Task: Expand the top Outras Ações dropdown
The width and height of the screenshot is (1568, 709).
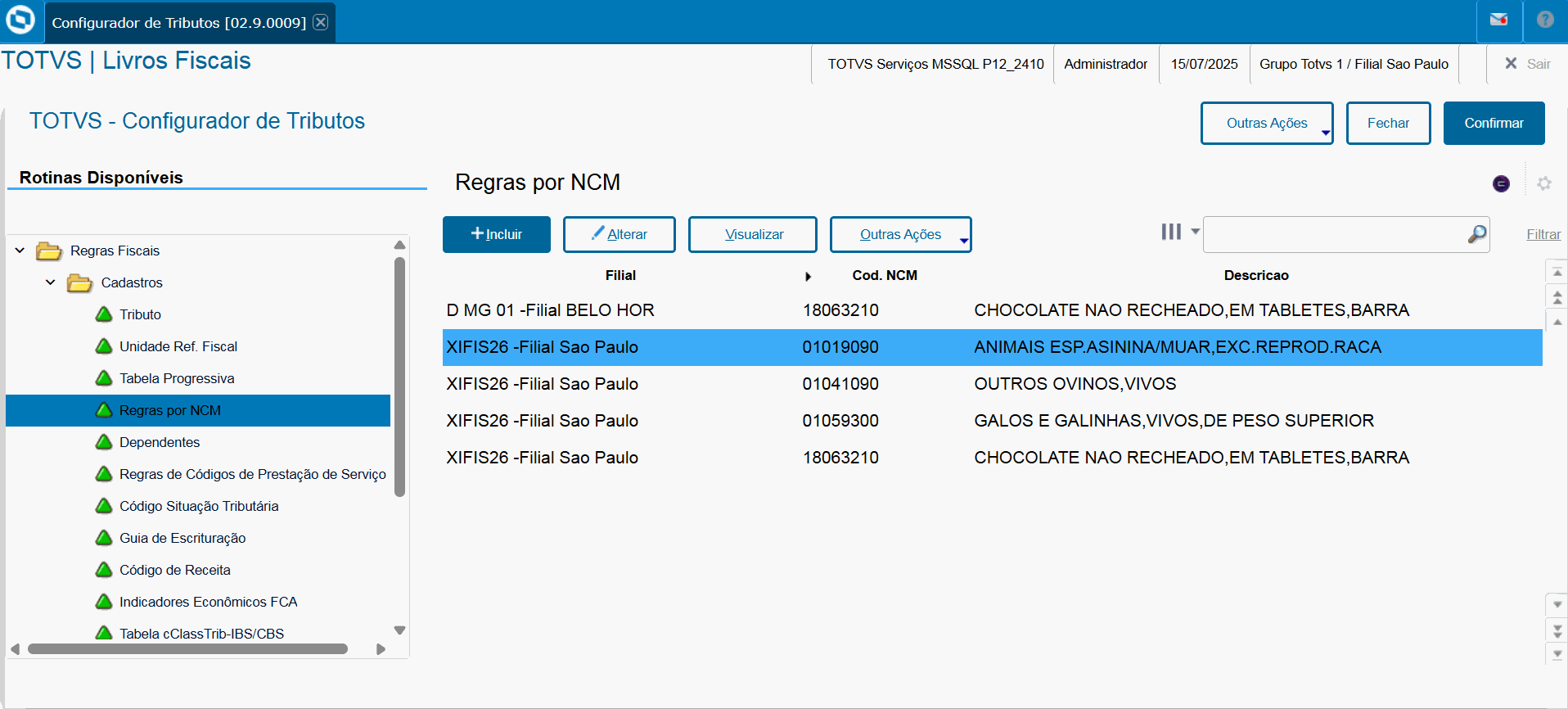Action: (x=1266, y=123)
